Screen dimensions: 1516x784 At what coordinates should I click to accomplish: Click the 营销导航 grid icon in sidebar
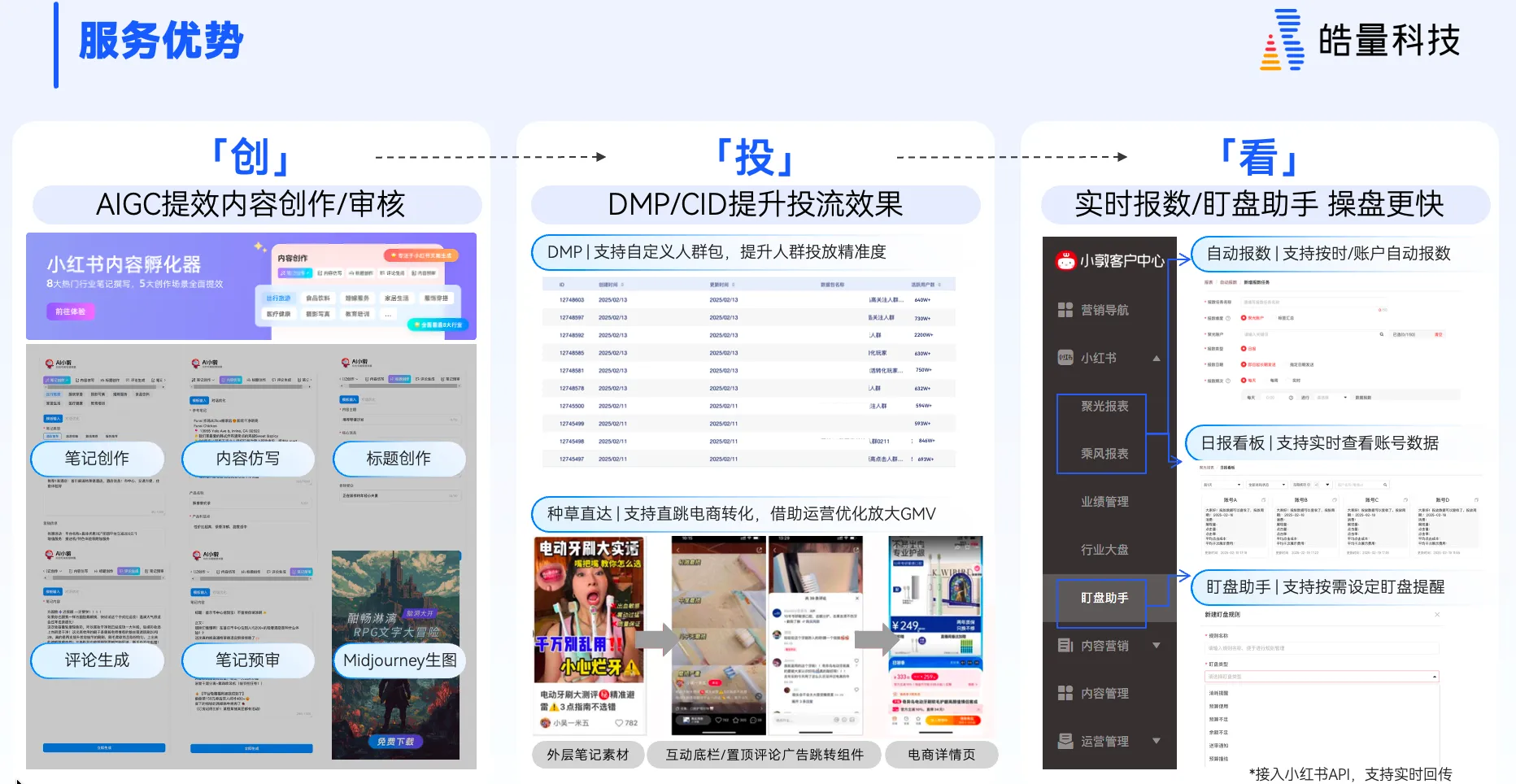[x=1065, y=310]
